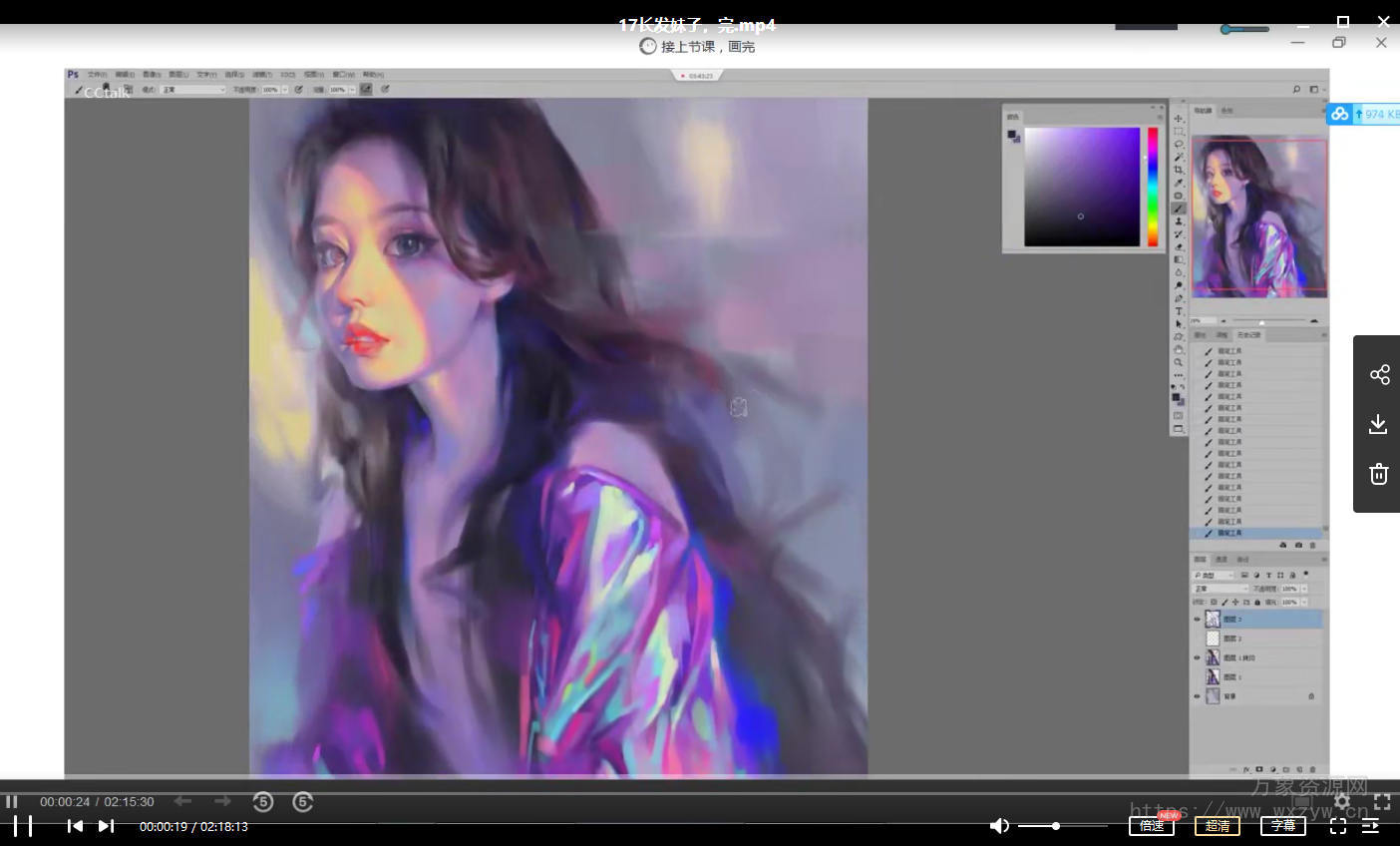Mute the player volume speaker icon
1400x846 pixels.
click(999, 826)
